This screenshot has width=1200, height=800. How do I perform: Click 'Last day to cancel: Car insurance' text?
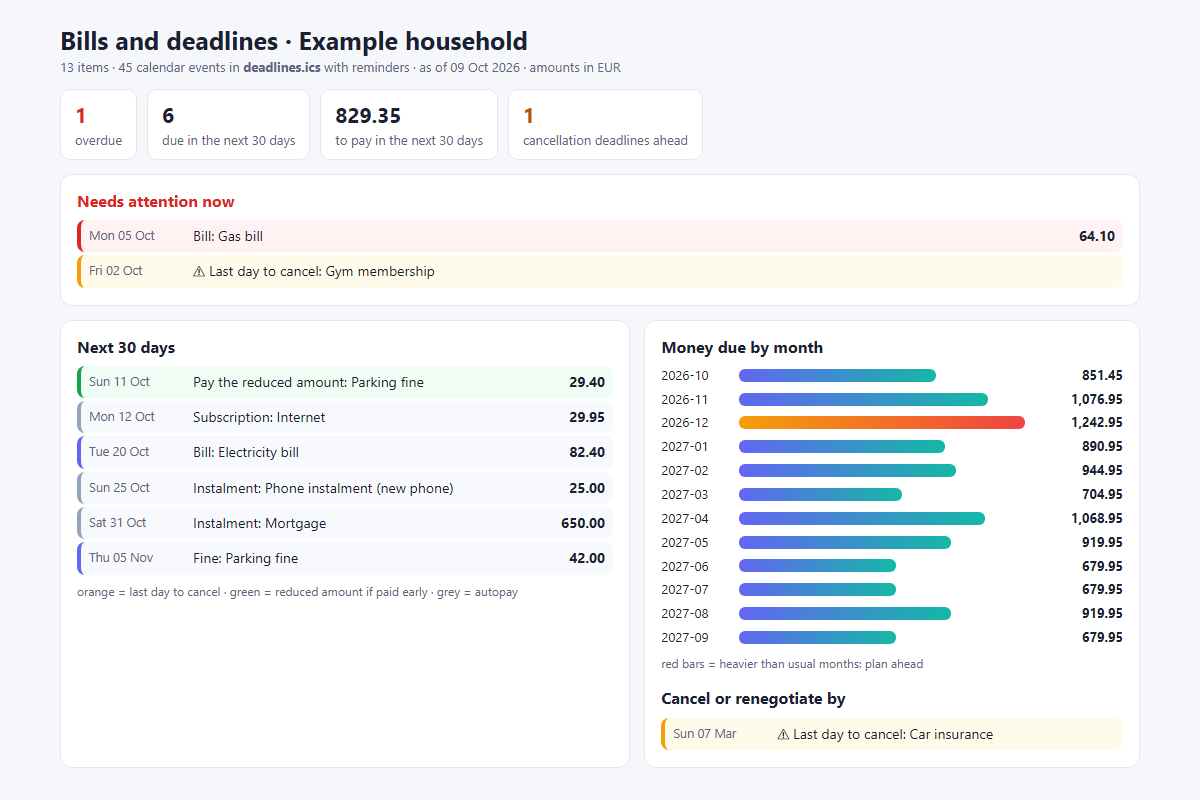pos(893,734)
